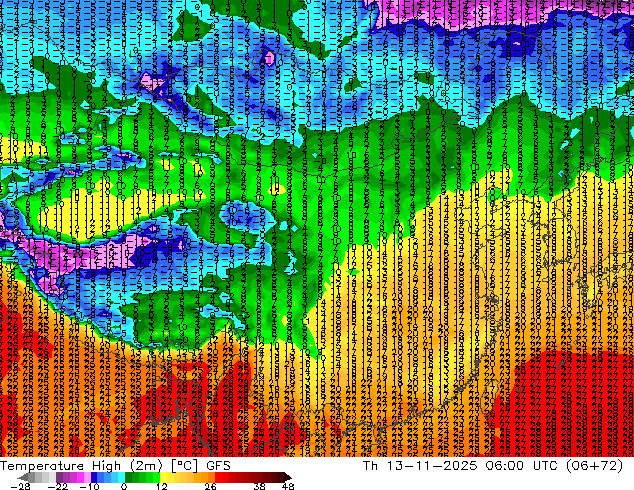Image resolution: width=634 pixels, height=490 pixels.
Task: Click the dark purple swatch above the '-22' label
Action: (x=59, y=477)
